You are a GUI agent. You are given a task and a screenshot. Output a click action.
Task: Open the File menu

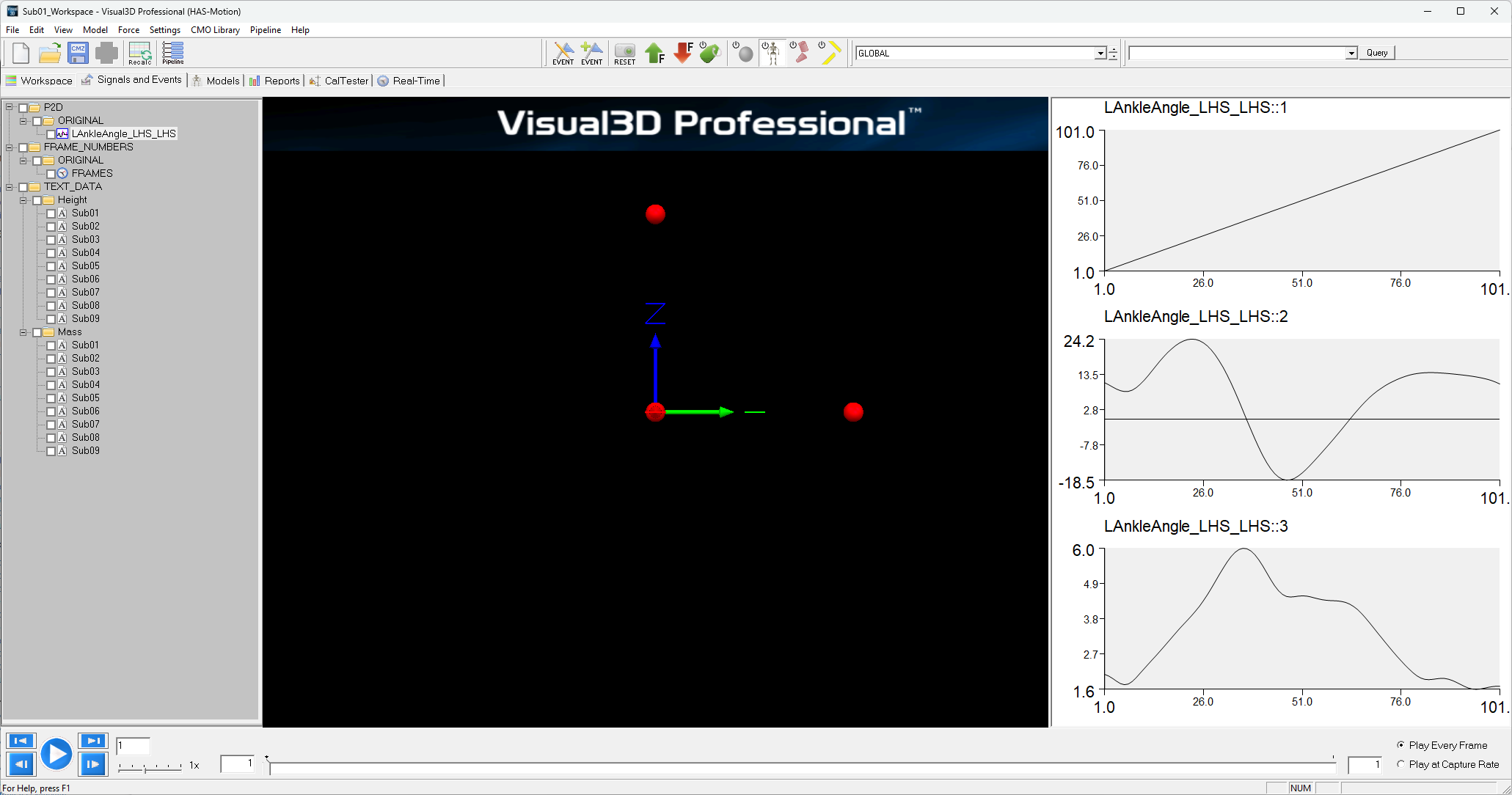12,30
